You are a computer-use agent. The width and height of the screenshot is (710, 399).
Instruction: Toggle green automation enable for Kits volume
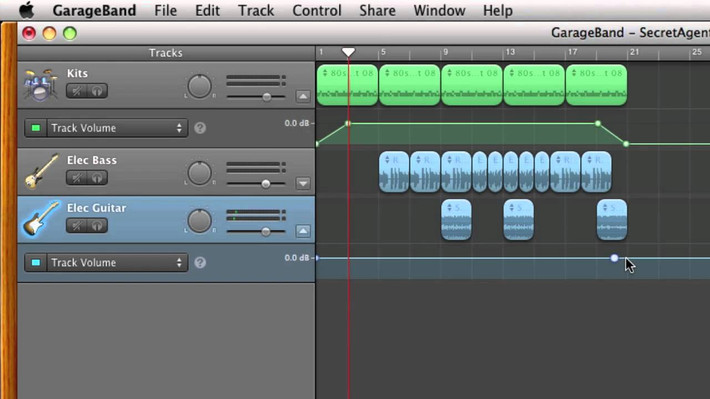click(36, 128)
